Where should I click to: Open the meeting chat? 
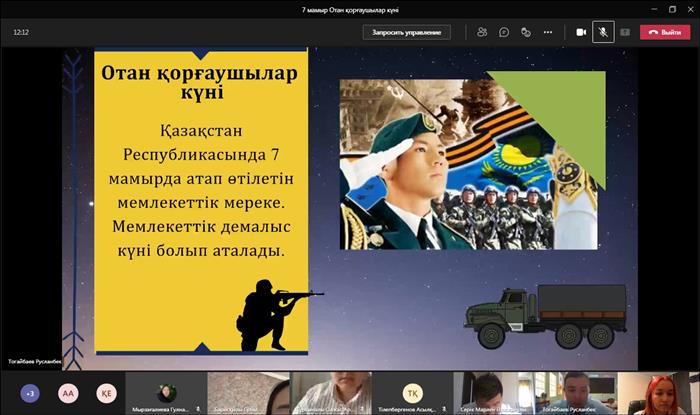pos(504,32)
